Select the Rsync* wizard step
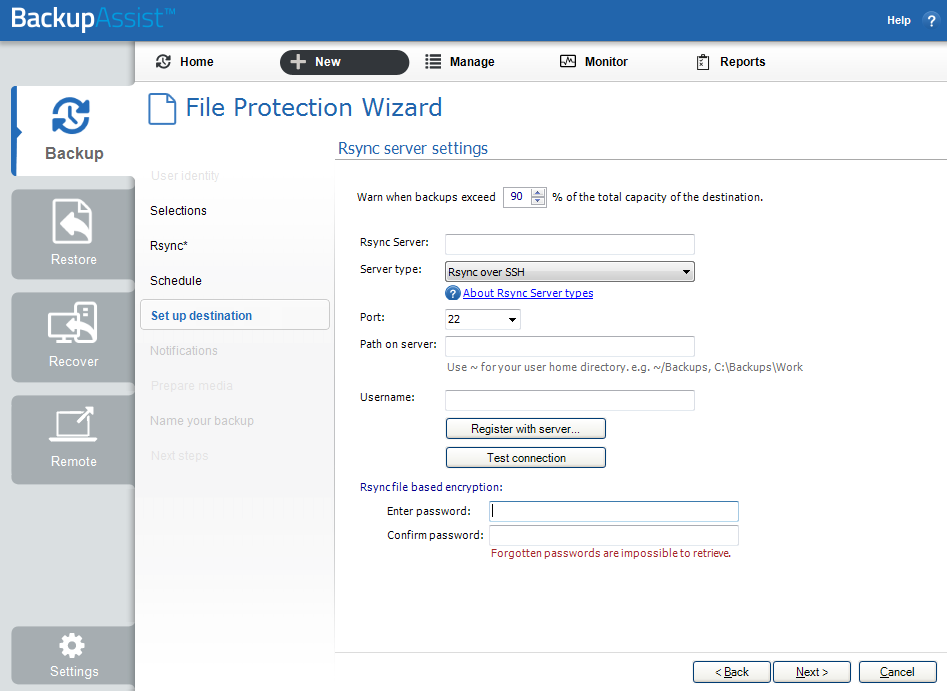The image size is (947, 691). [x=169, y=246]
